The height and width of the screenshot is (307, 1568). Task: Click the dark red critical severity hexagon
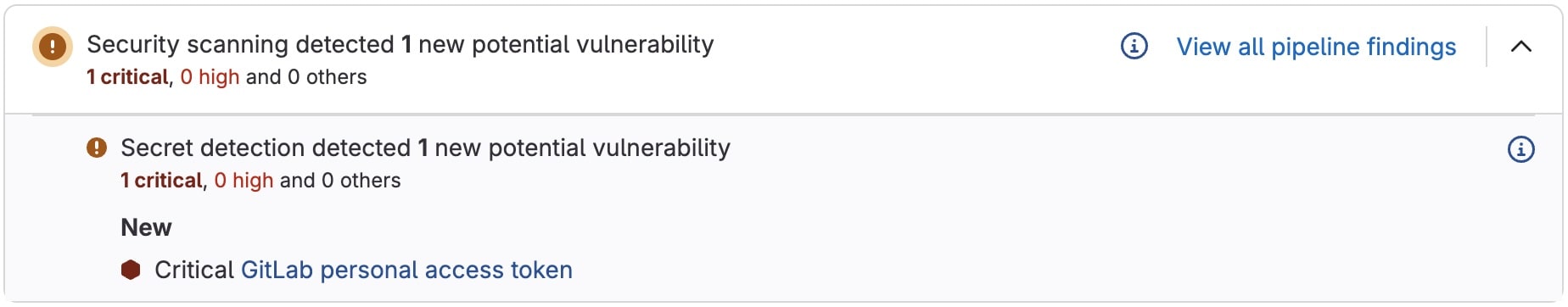tap(131, 270)
